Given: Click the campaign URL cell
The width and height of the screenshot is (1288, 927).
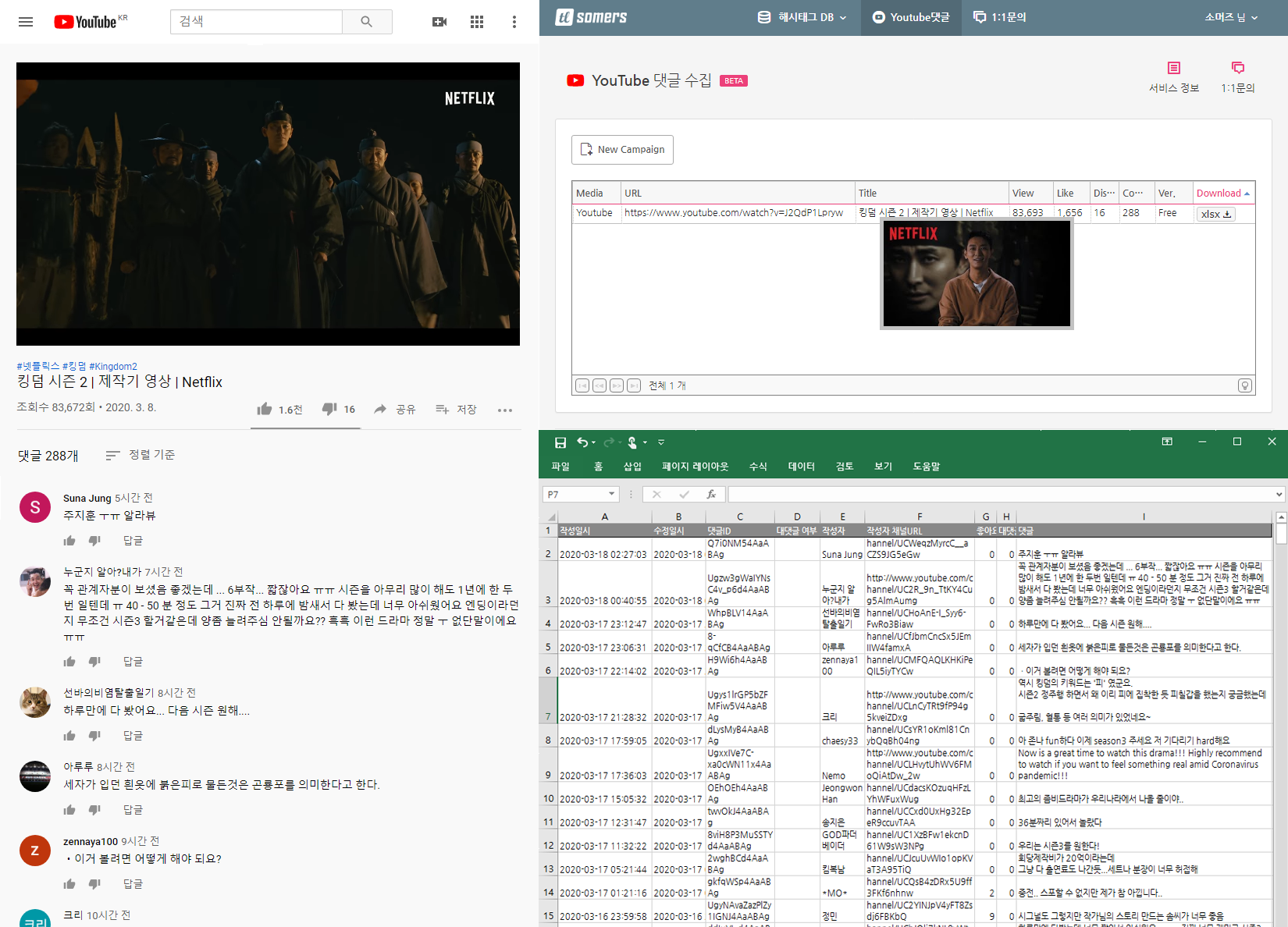Looking at the screenshot, I should click(x=737, y=212).
